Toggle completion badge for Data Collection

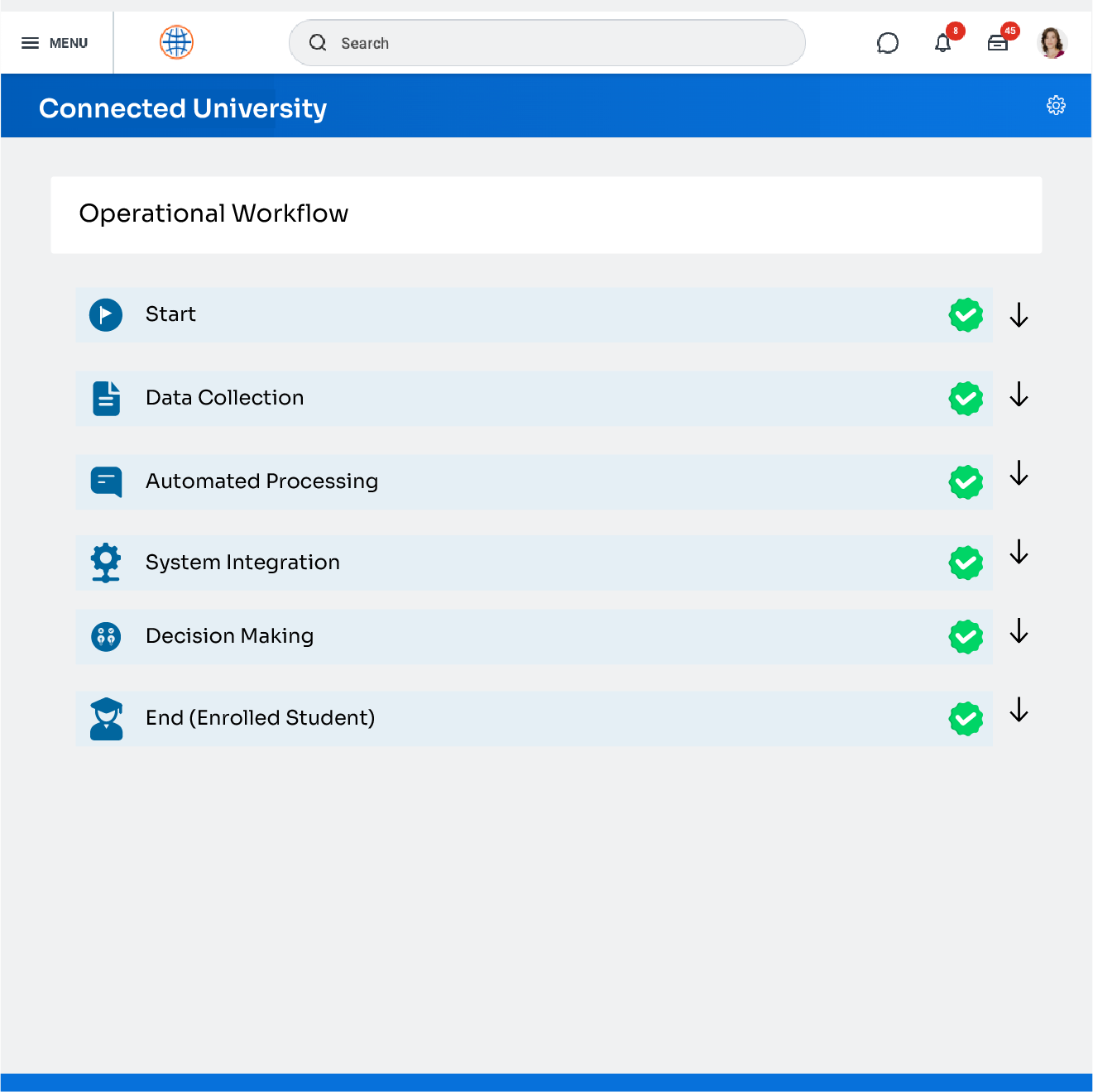point(966,398)
